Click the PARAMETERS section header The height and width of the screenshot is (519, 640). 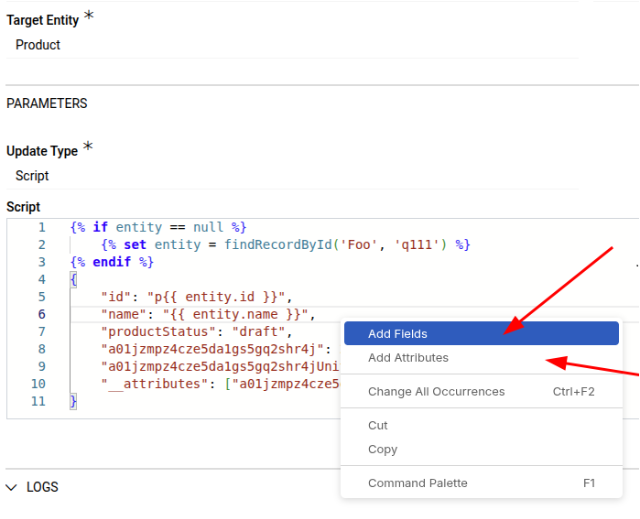click(47, 103)
